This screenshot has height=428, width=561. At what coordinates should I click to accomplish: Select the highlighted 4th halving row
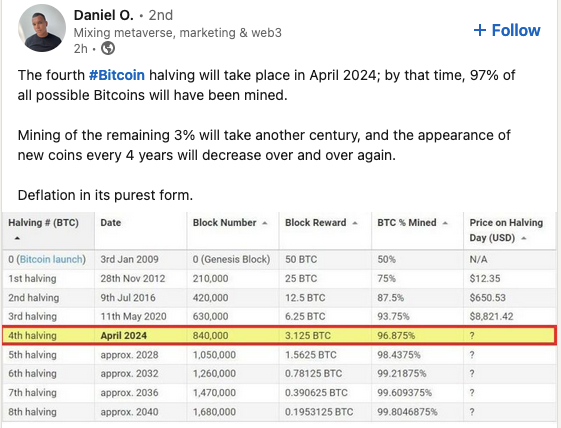[x=279, y=335]
